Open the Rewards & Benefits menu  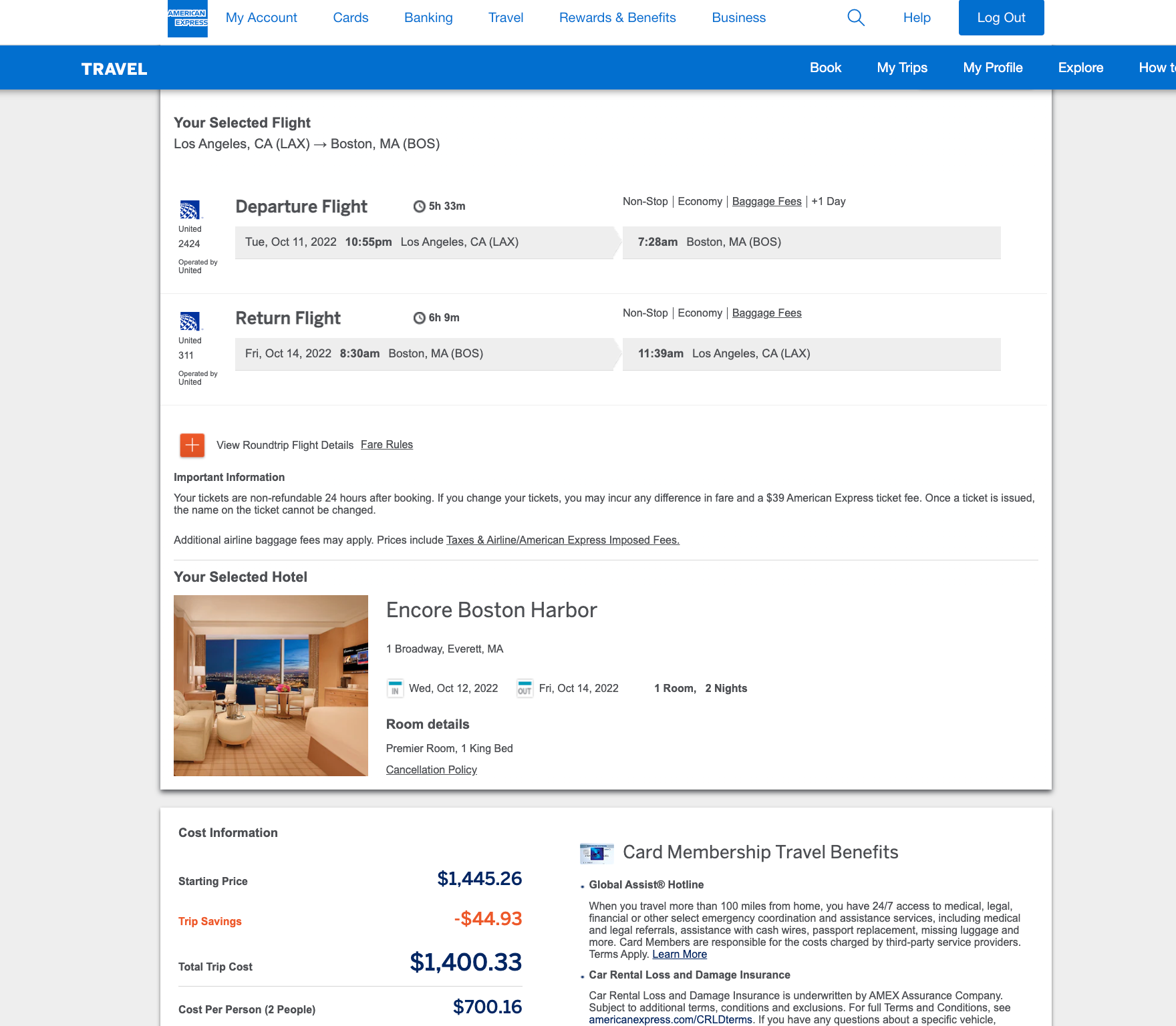617,18
